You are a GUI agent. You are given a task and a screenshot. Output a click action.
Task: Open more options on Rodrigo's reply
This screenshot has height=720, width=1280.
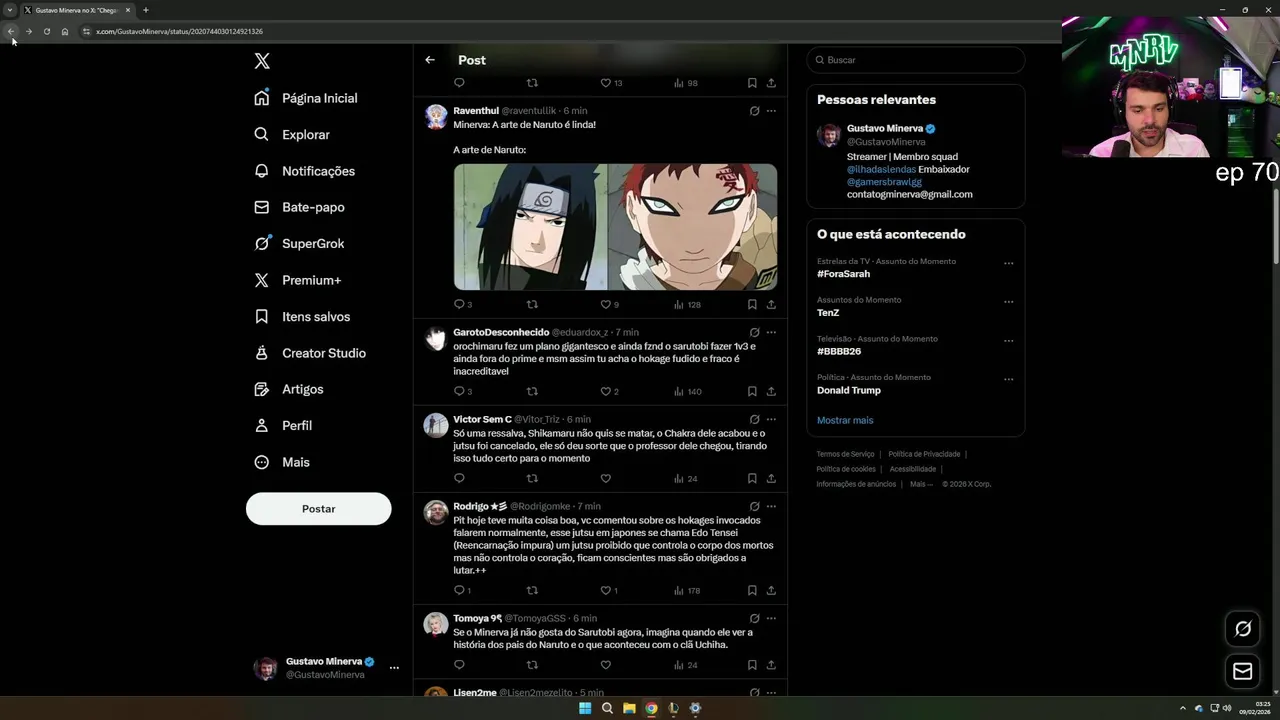point(771,506)
